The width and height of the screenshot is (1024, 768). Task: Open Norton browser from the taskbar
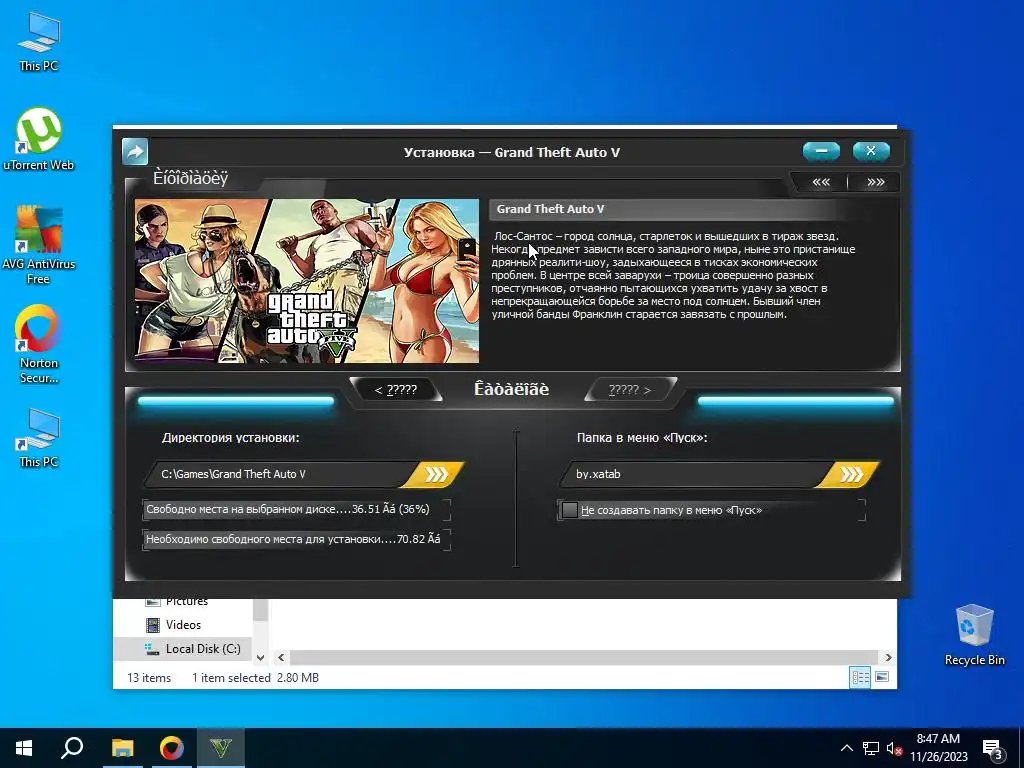(x=171, y=748)
